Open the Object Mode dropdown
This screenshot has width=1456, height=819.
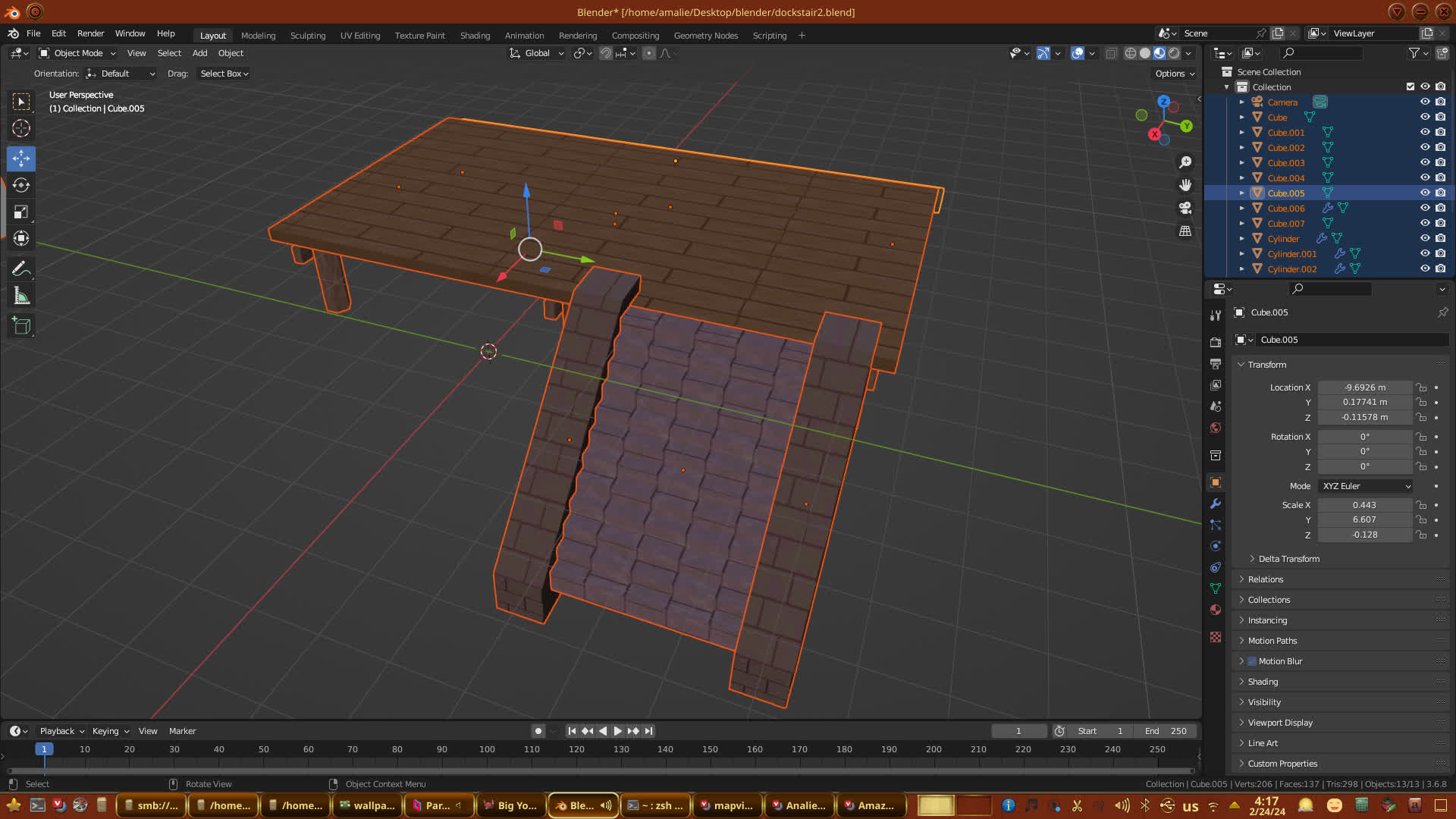click(x=77, y=53)
